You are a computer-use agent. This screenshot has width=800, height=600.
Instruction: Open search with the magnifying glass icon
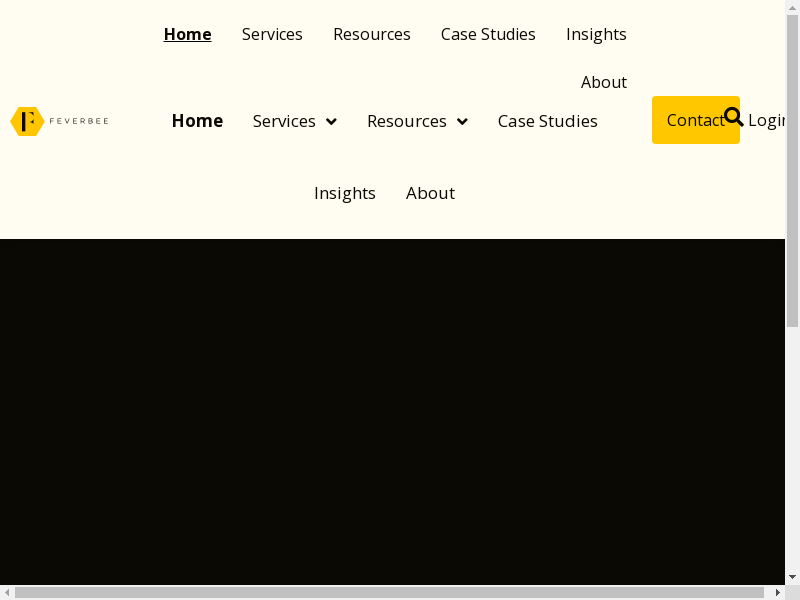[x=733, y=117]
